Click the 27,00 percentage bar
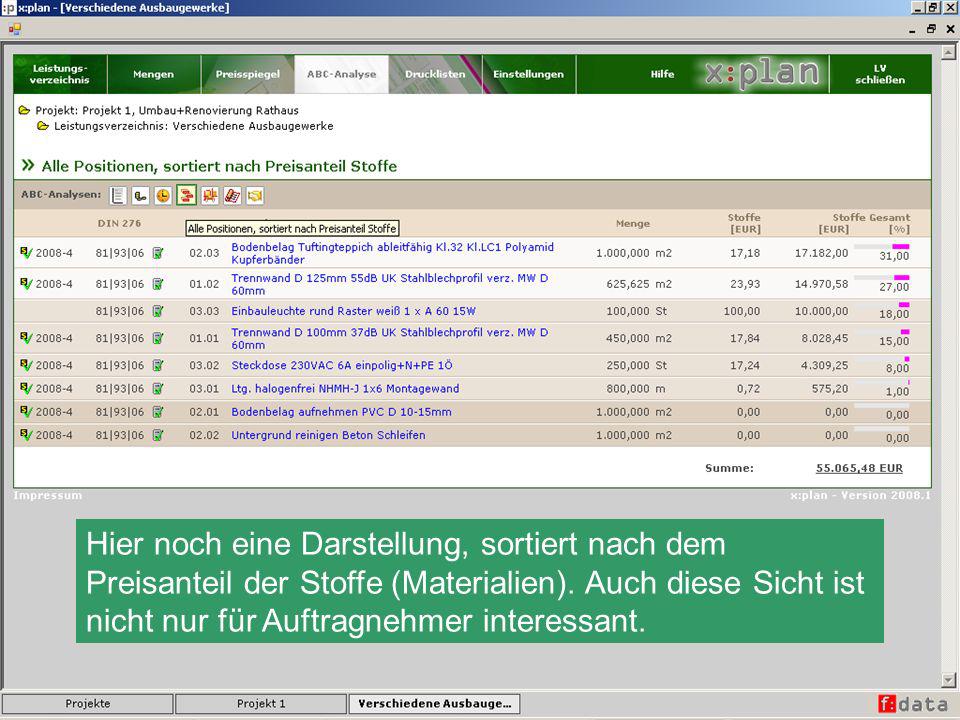The width and height of the screenshot is (960, 720). tap(882, 277)
